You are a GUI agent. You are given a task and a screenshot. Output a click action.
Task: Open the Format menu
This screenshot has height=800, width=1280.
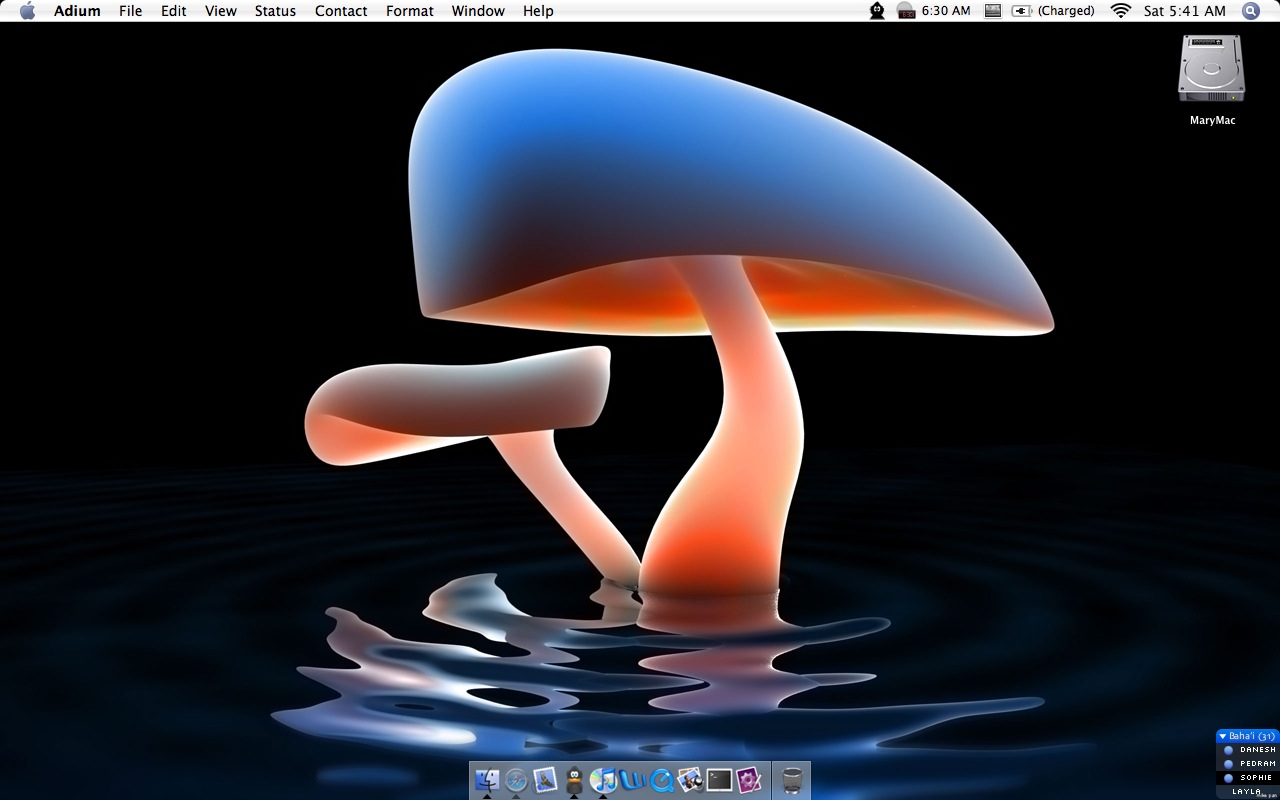pyautogui.click(x=410, y=11)
